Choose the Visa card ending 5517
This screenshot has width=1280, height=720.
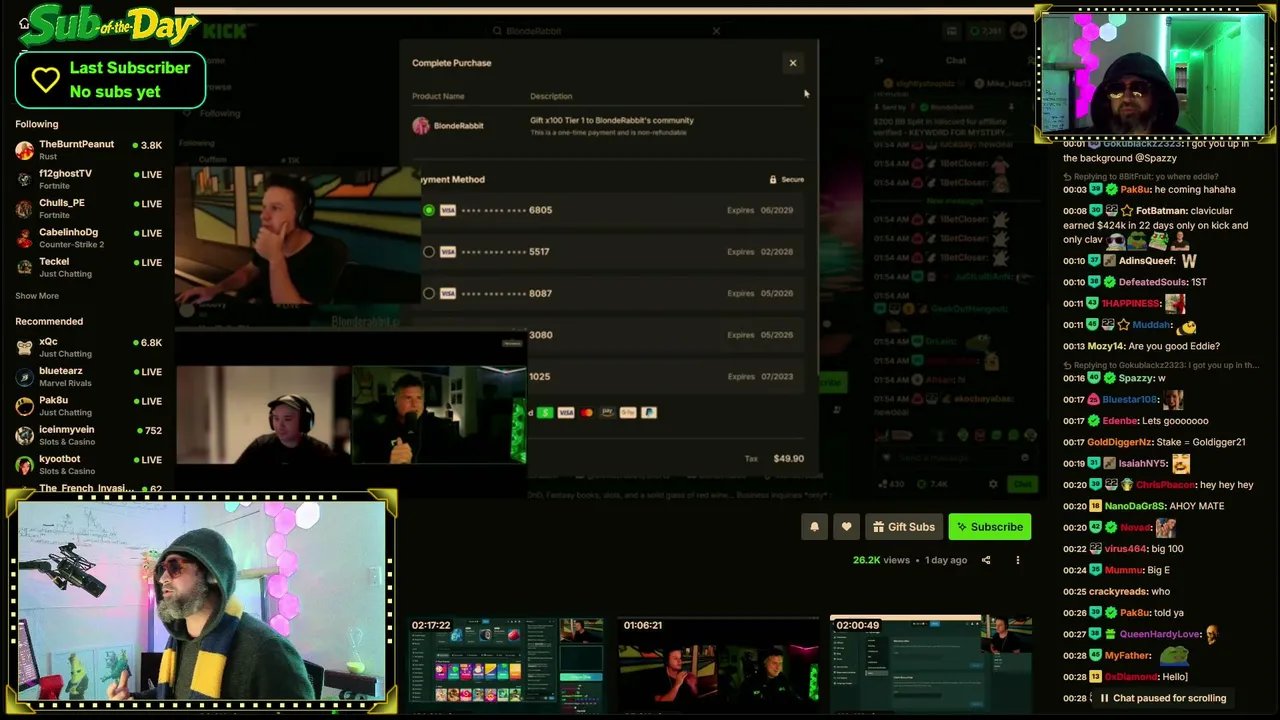pos(429,252)
